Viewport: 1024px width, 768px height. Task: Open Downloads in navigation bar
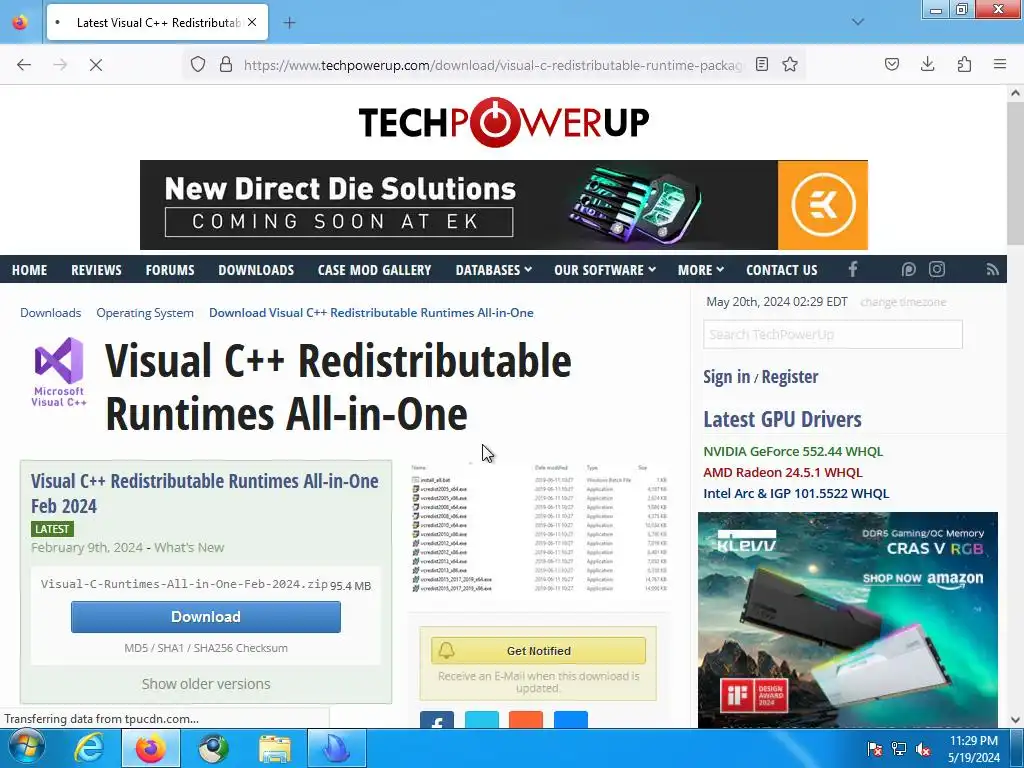point(256,270)
